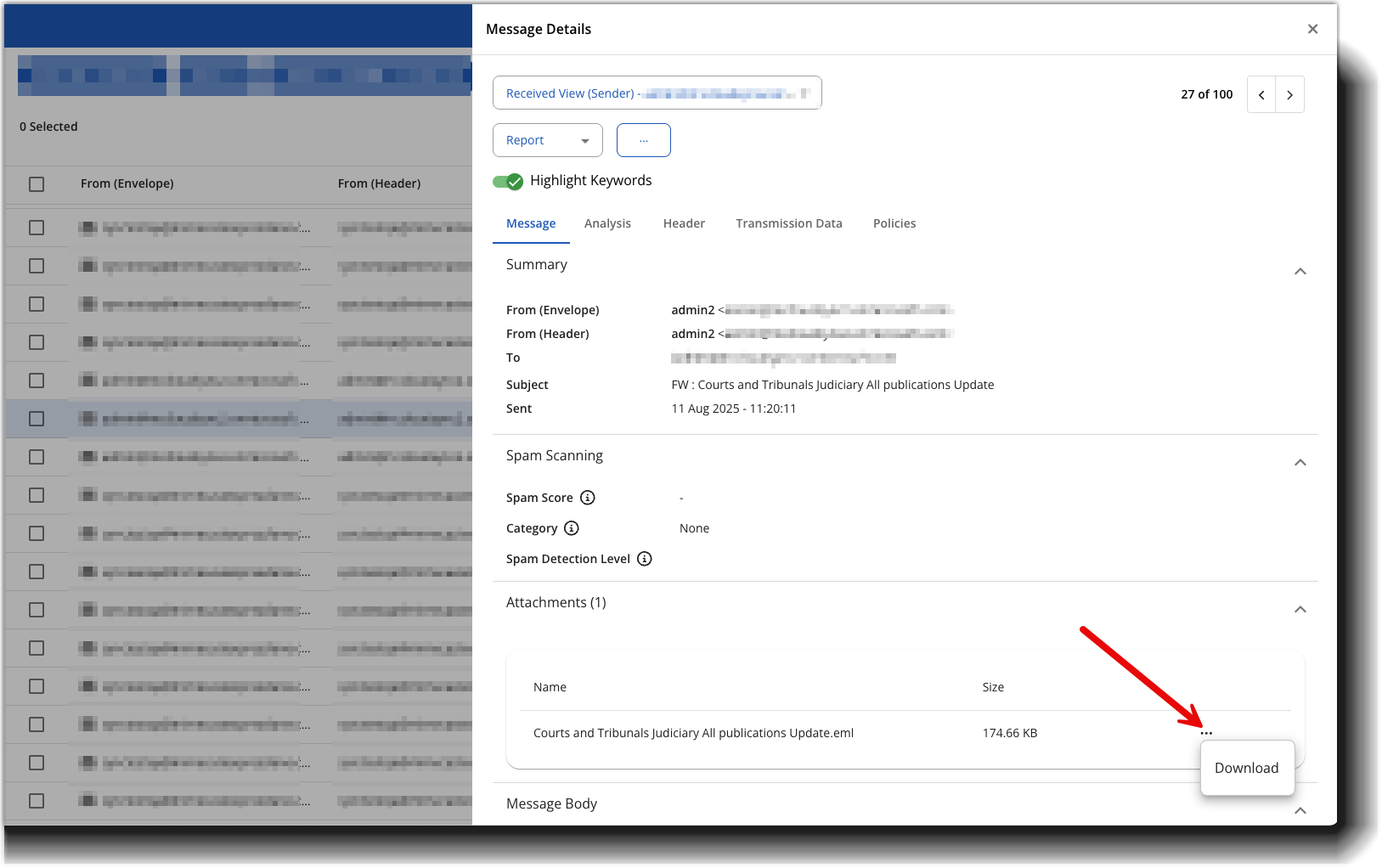Open the Report dropdown
Viewport: 1382px width, 868px height.
547,140
